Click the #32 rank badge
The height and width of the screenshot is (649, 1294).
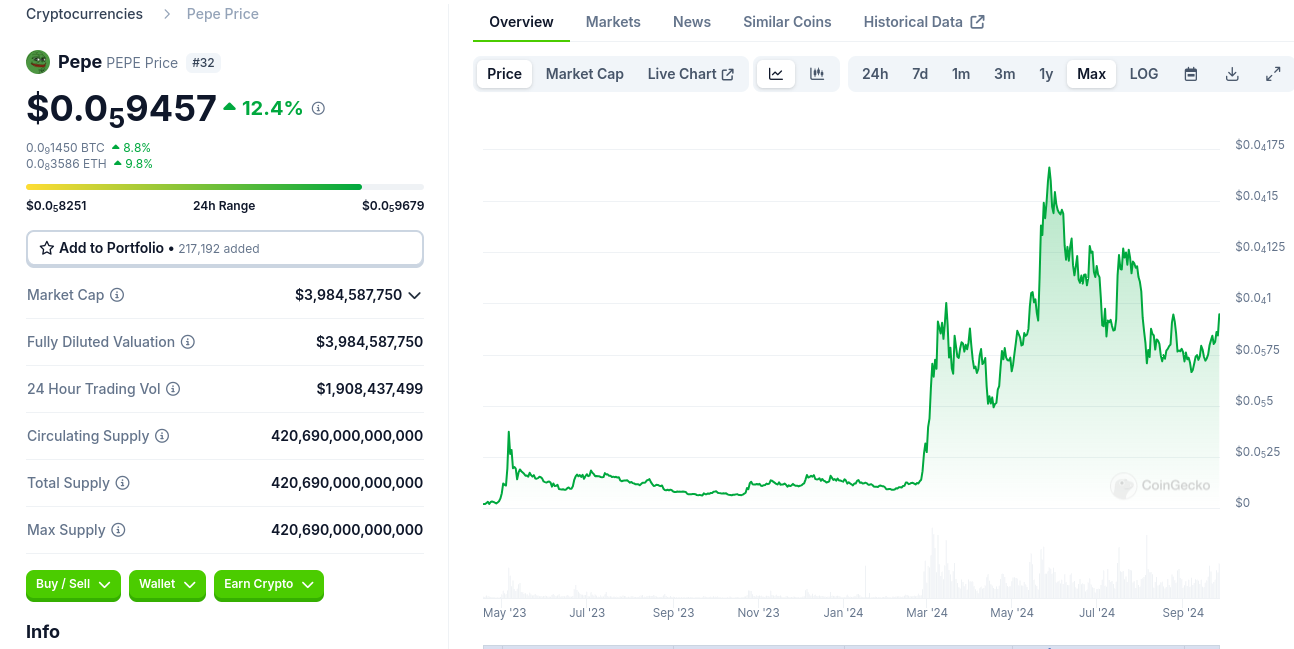tap(203, 62)
